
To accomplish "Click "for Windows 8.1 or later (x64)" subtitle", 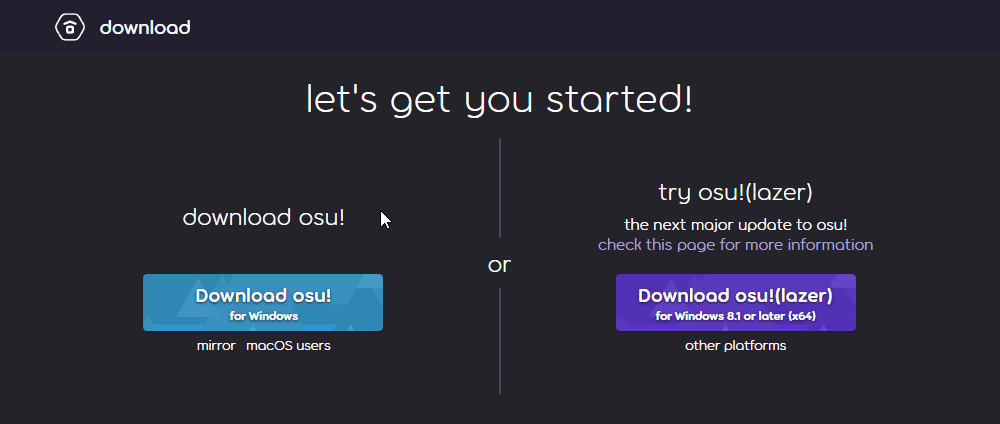I will [x=735, y=316].
